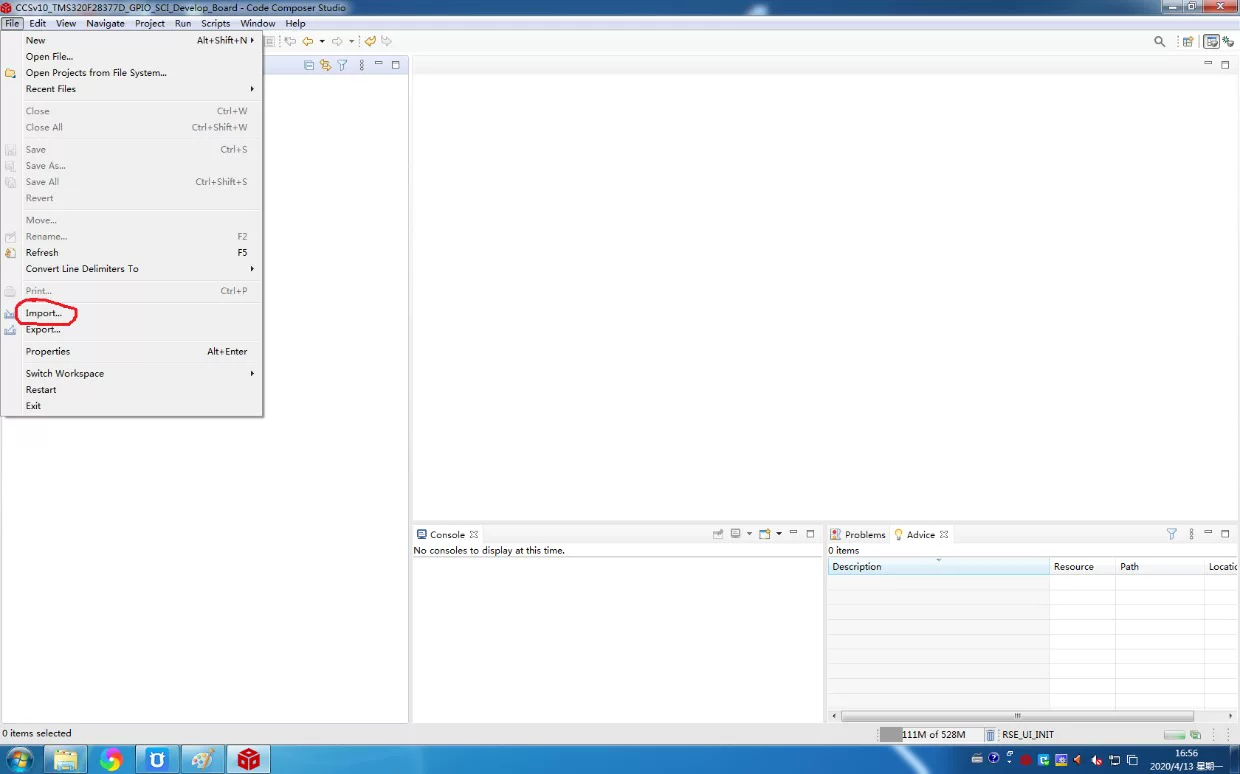The height and width of the screenshot is (774, 1240).
Task: Open the Windows Start button
Action: click(x=19, y=760)
